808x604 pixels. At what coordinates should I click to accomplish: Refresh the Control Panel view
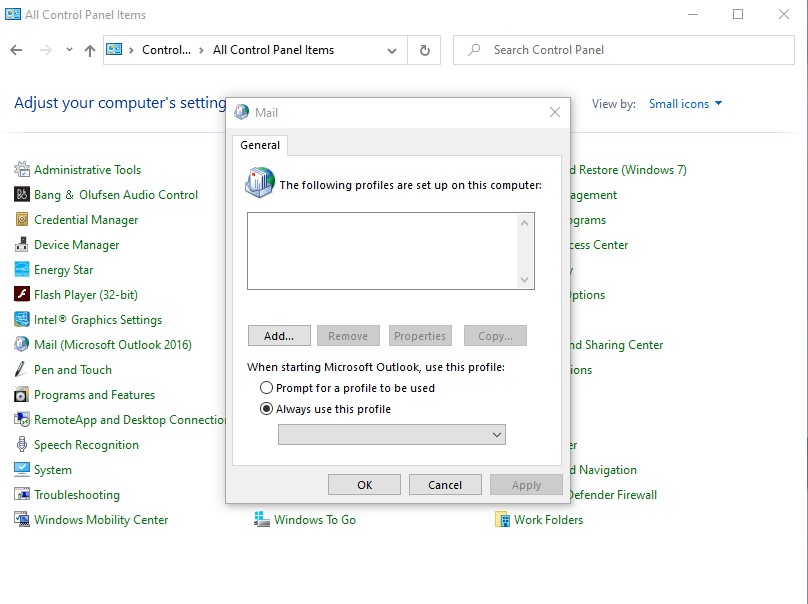[x=424, y=50]
